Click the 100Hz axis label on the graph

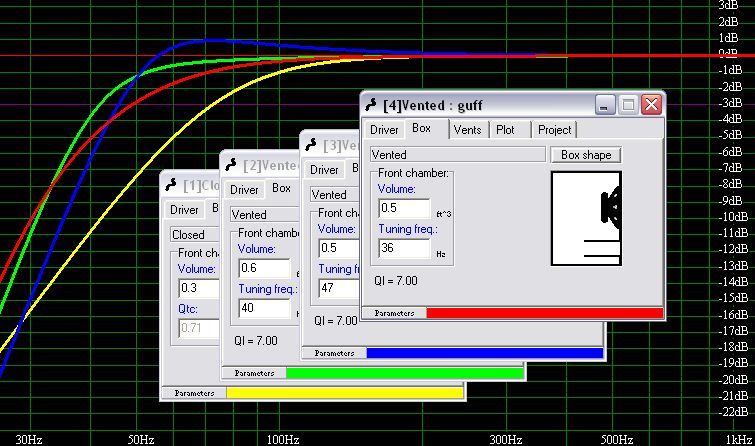[x=283, y=439]
